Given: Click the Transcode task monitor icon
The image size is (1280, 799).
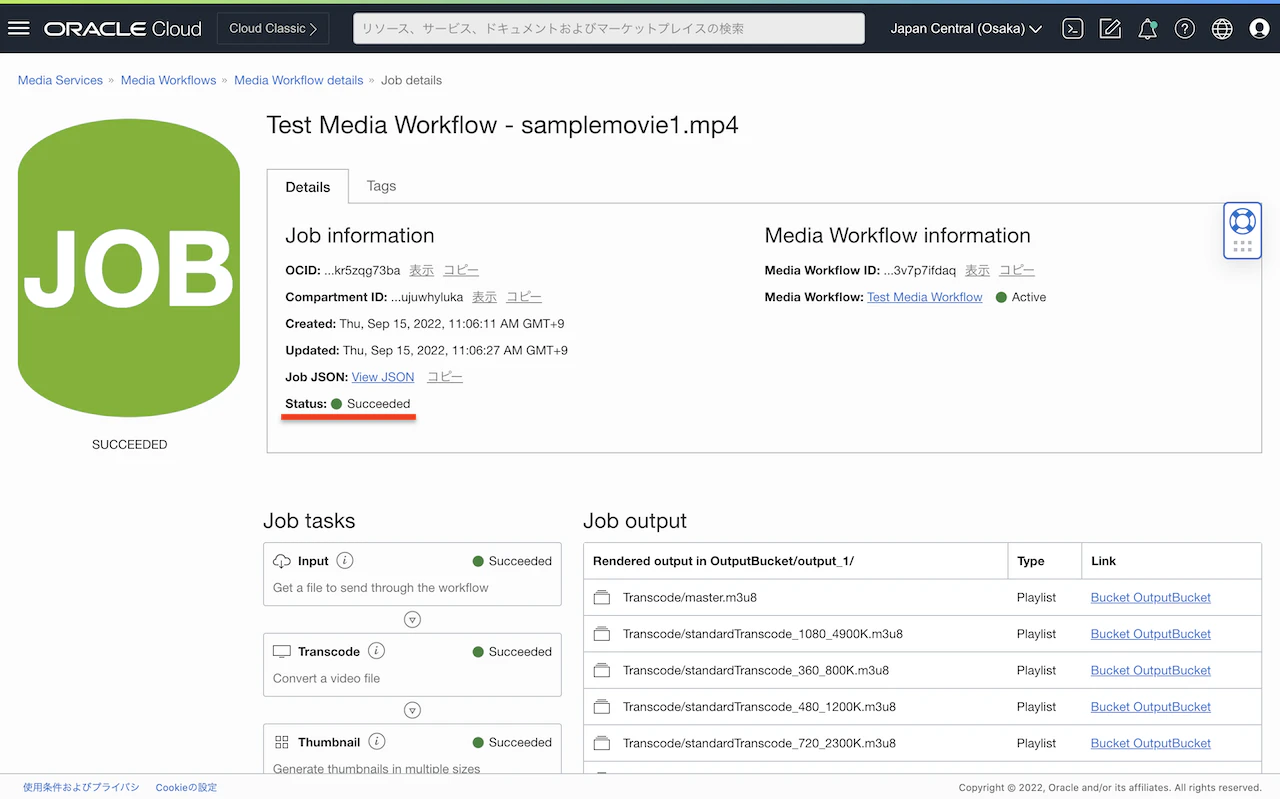Looking at the screenshot, I should coord(281,651).
